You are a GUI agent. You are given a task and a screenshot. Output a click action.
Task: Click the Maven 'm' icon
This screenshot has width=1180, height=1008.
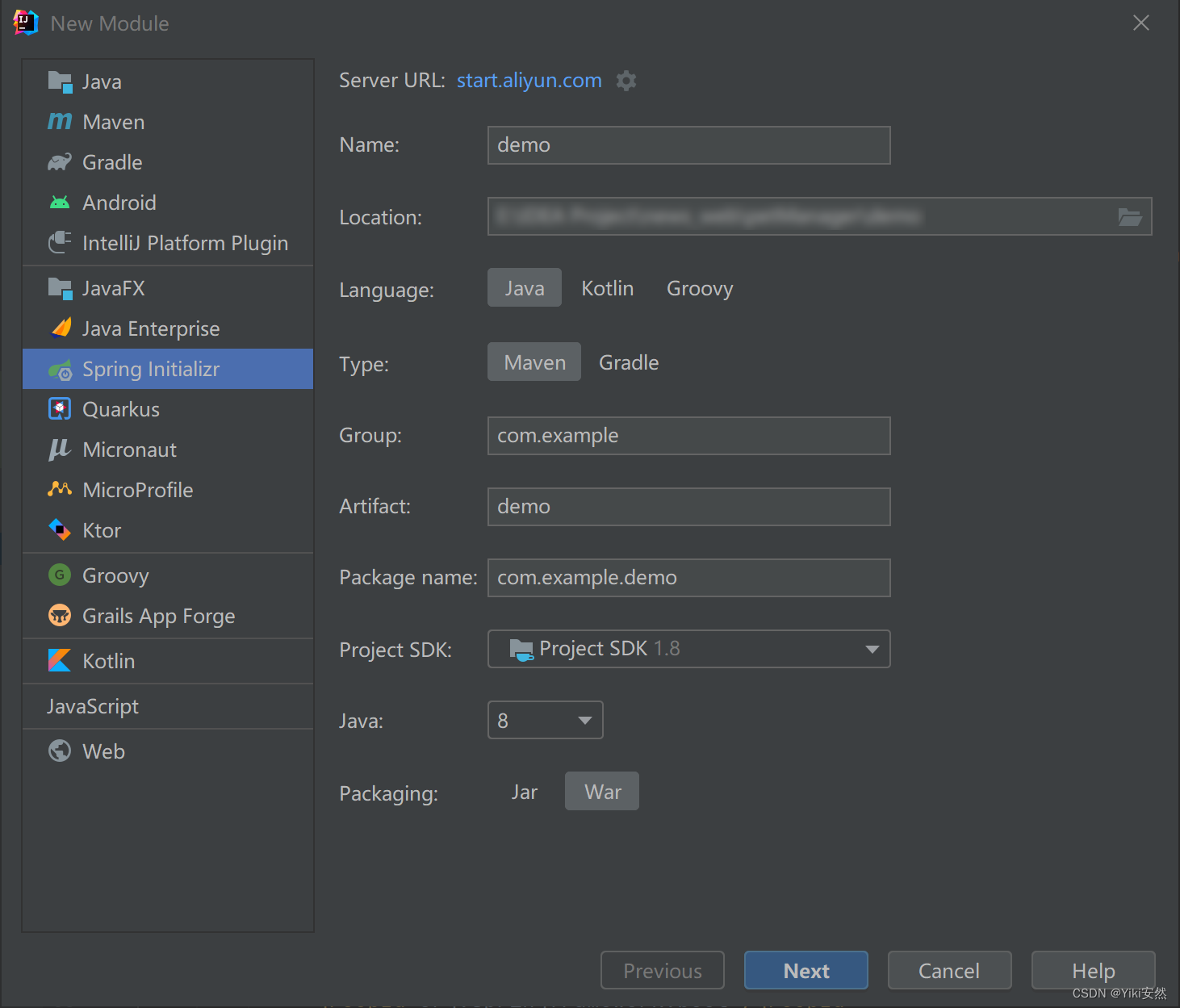pyautogui.click(x=60, y=122)
